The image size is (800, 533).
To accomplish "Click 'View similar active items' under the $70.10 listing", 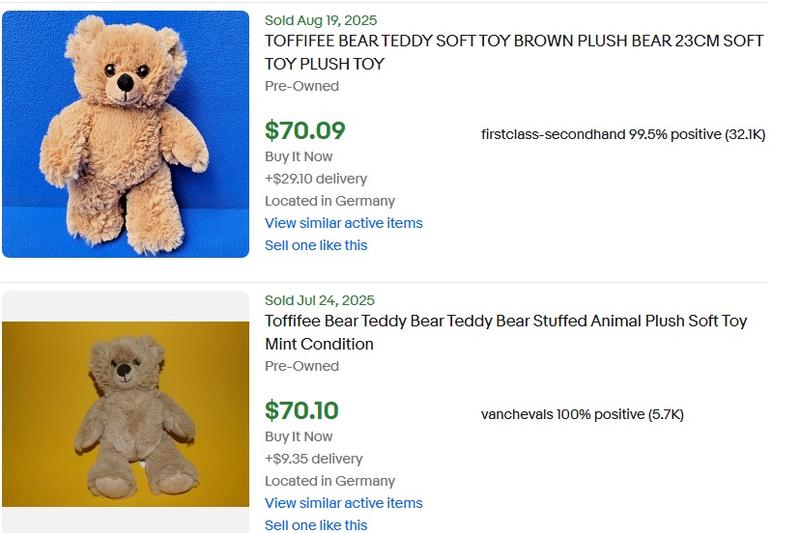I will (x=343, y=503).
